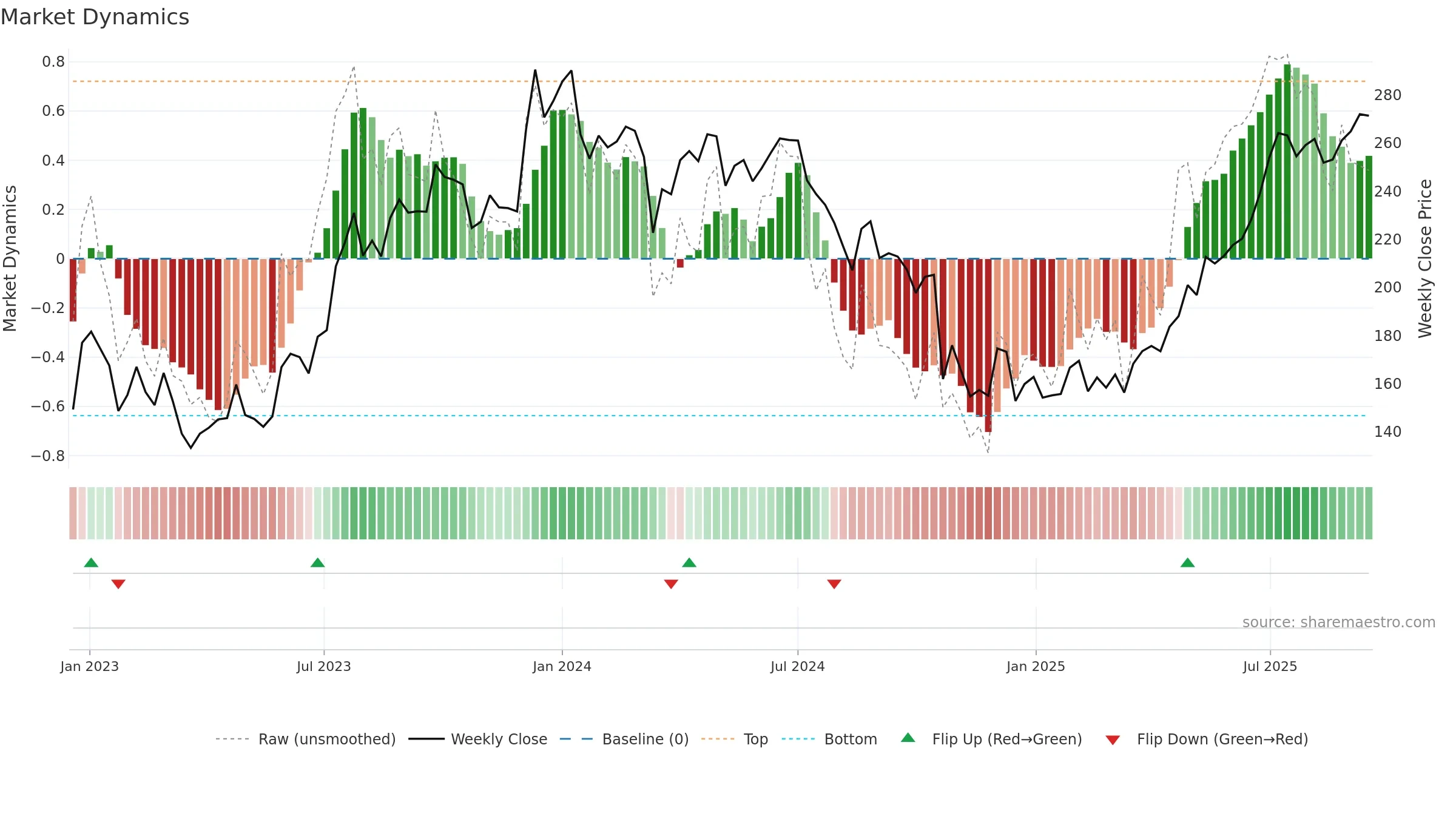Click the Flip Up marker around May 2025
Viewport: 1456px width, 819px height.
1188,562
